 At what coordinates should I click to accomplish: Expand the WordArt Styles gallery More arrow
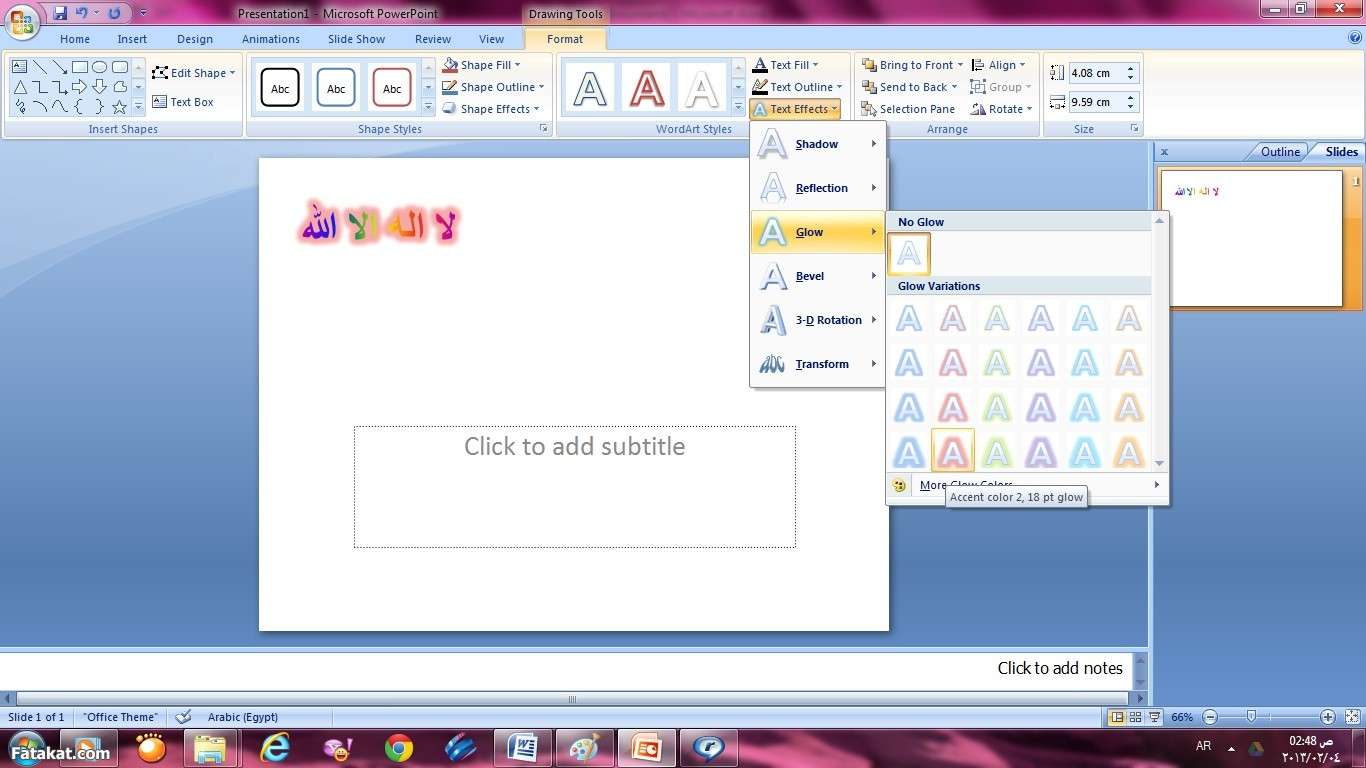coord(738,106)
